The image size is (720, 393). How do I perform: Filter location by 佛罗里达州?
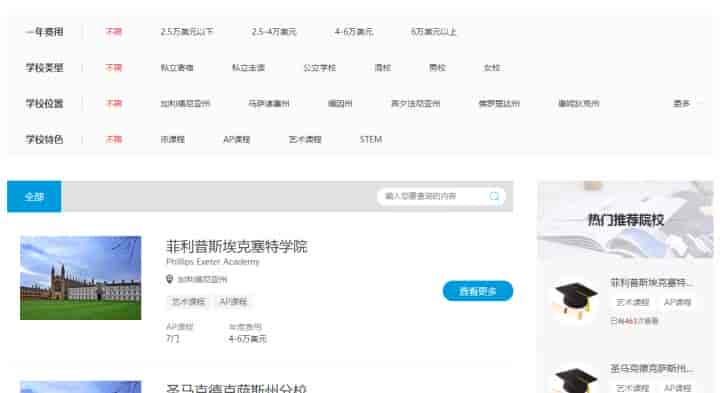499,103
